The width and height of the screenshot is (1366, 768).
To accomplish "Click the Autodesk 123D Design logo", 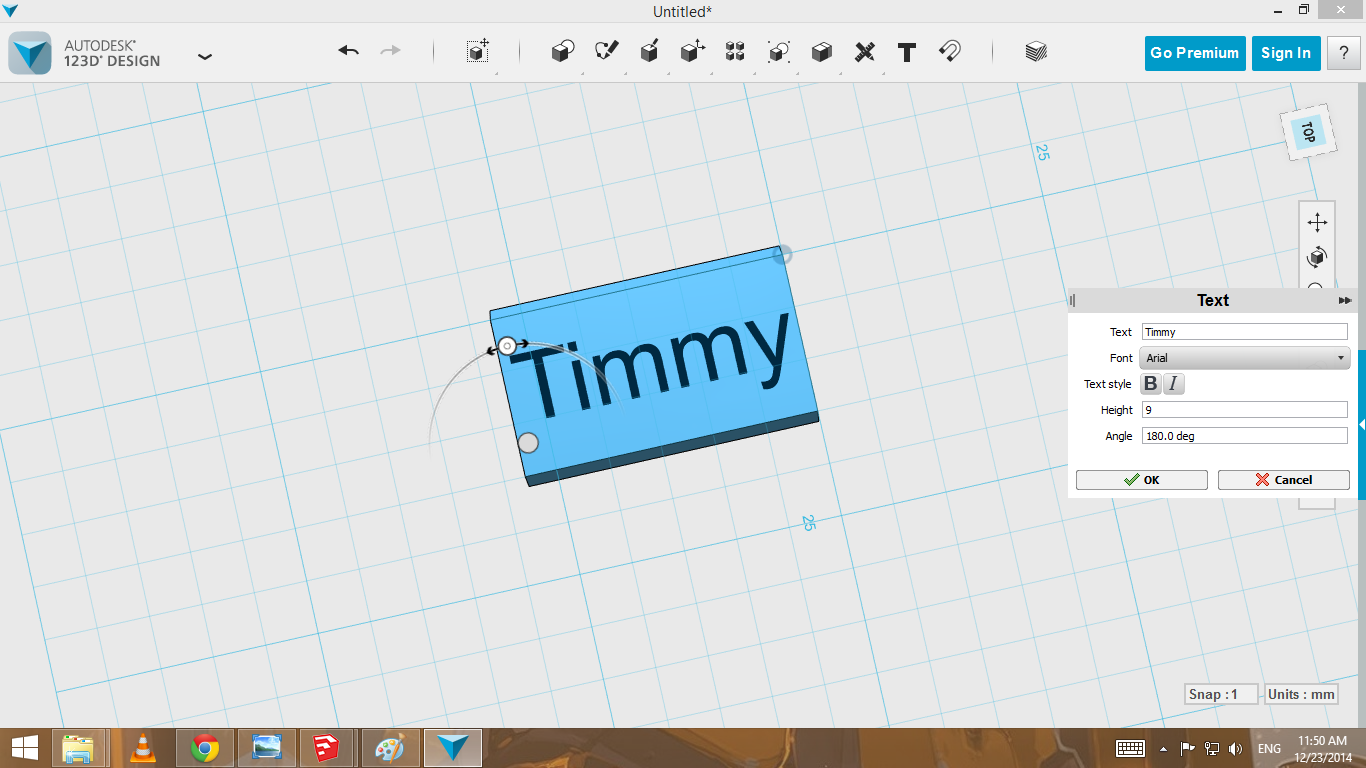I will click(x=30, y=53).
